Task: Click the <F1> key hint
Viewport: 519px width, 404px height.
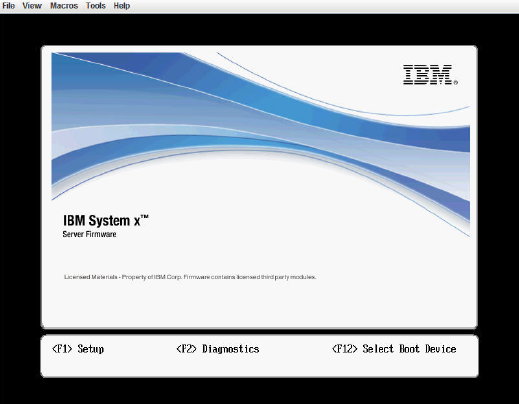Action: pos(62,349)
